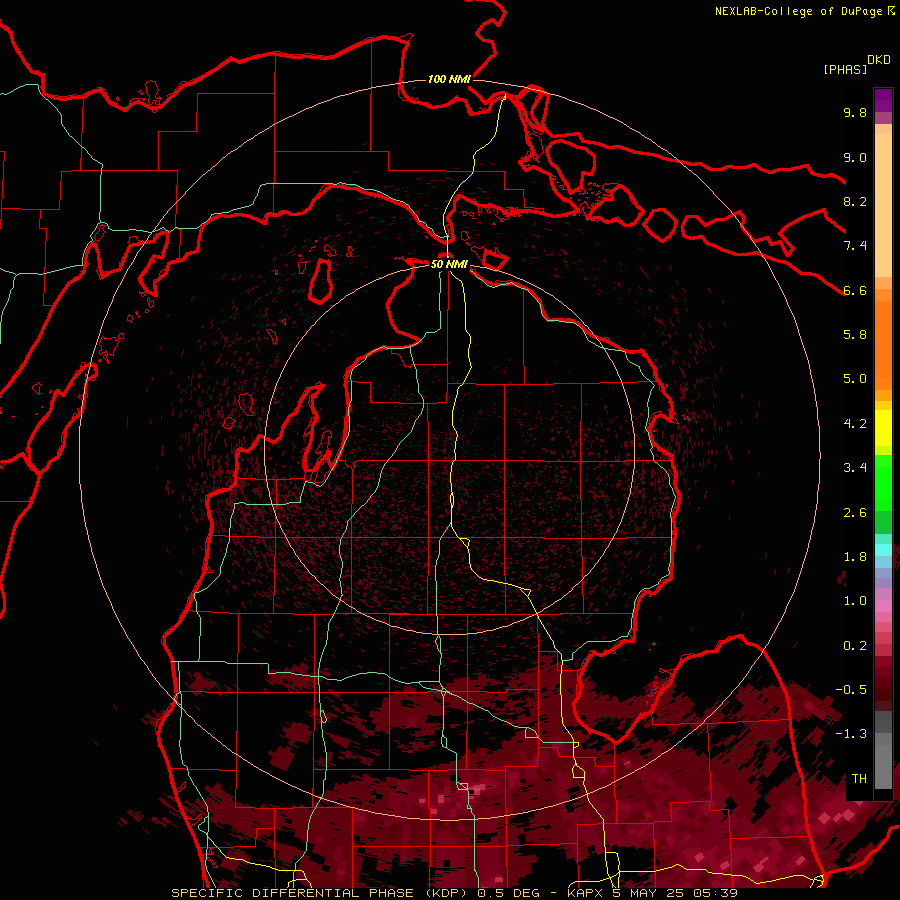Click the 1.0 value on the color scale

[855, 601]
